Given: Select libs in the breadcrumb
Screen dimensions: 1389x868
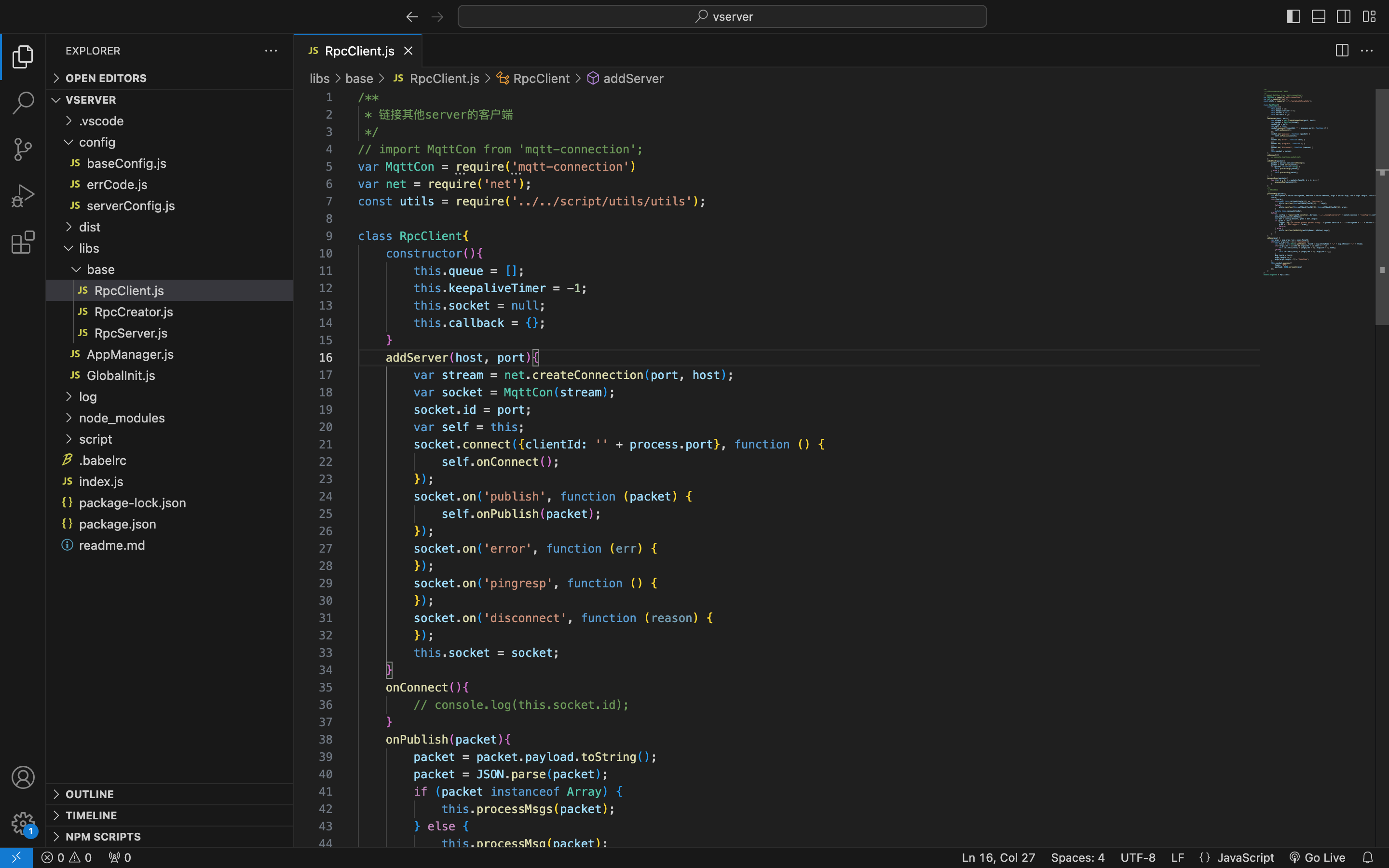Looking at the screenshot, I should tap(319, 79).
